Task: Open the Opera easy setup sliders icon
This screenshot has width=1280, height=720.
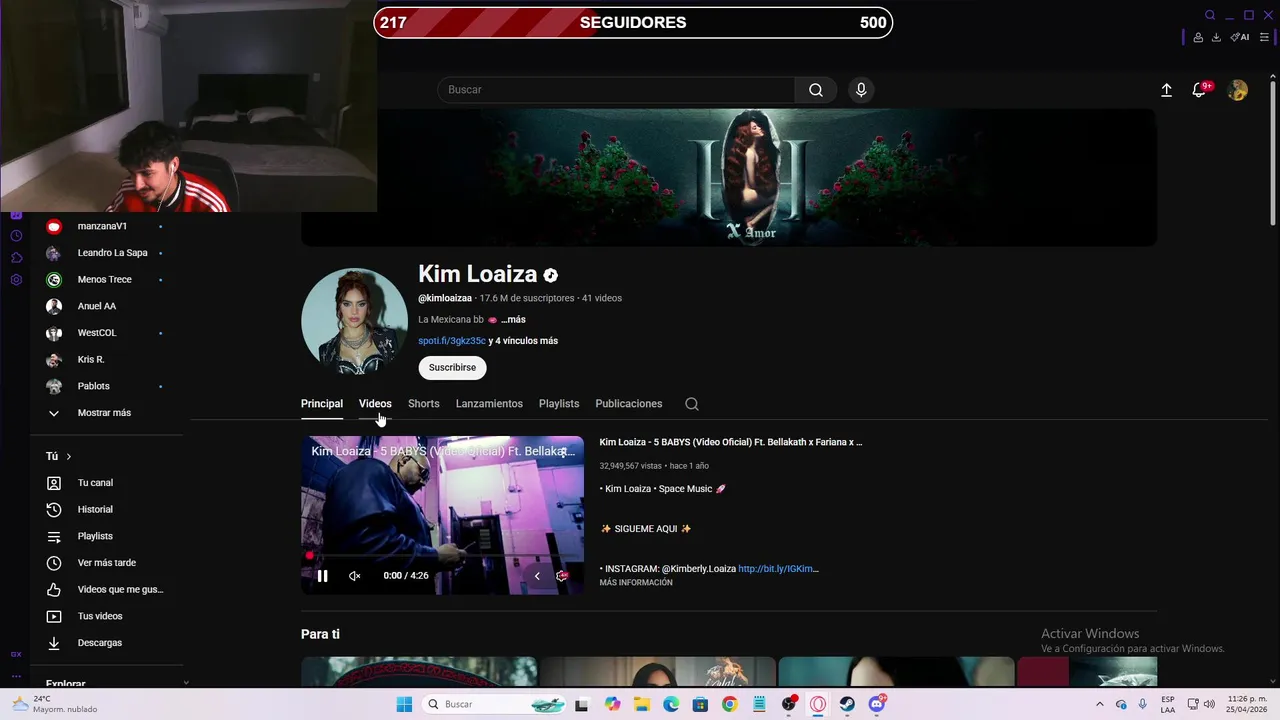Action: pyautogui.click(x=1264, y=37)
